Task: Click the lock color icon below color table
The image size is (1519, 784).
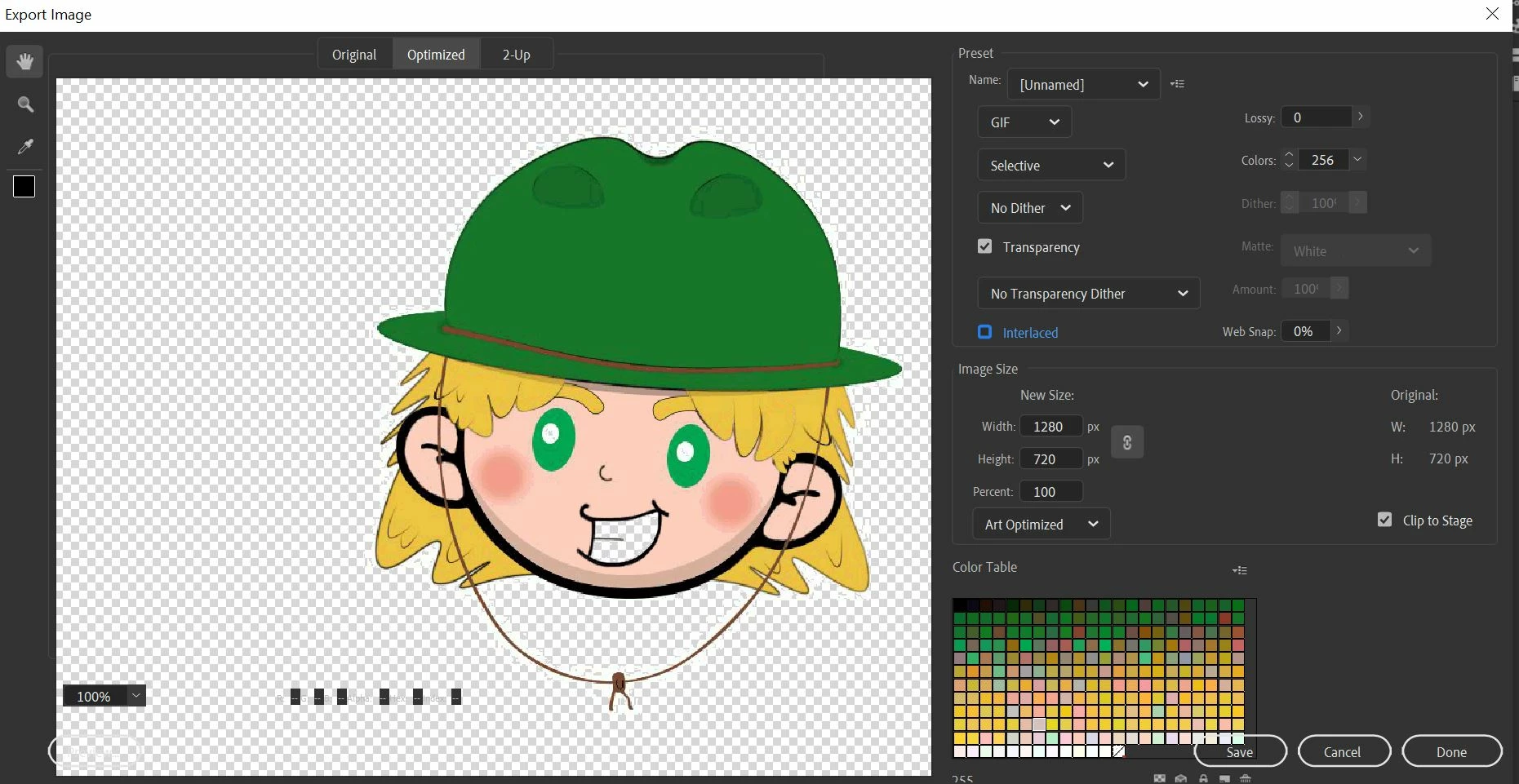Action: (1203, 778)
